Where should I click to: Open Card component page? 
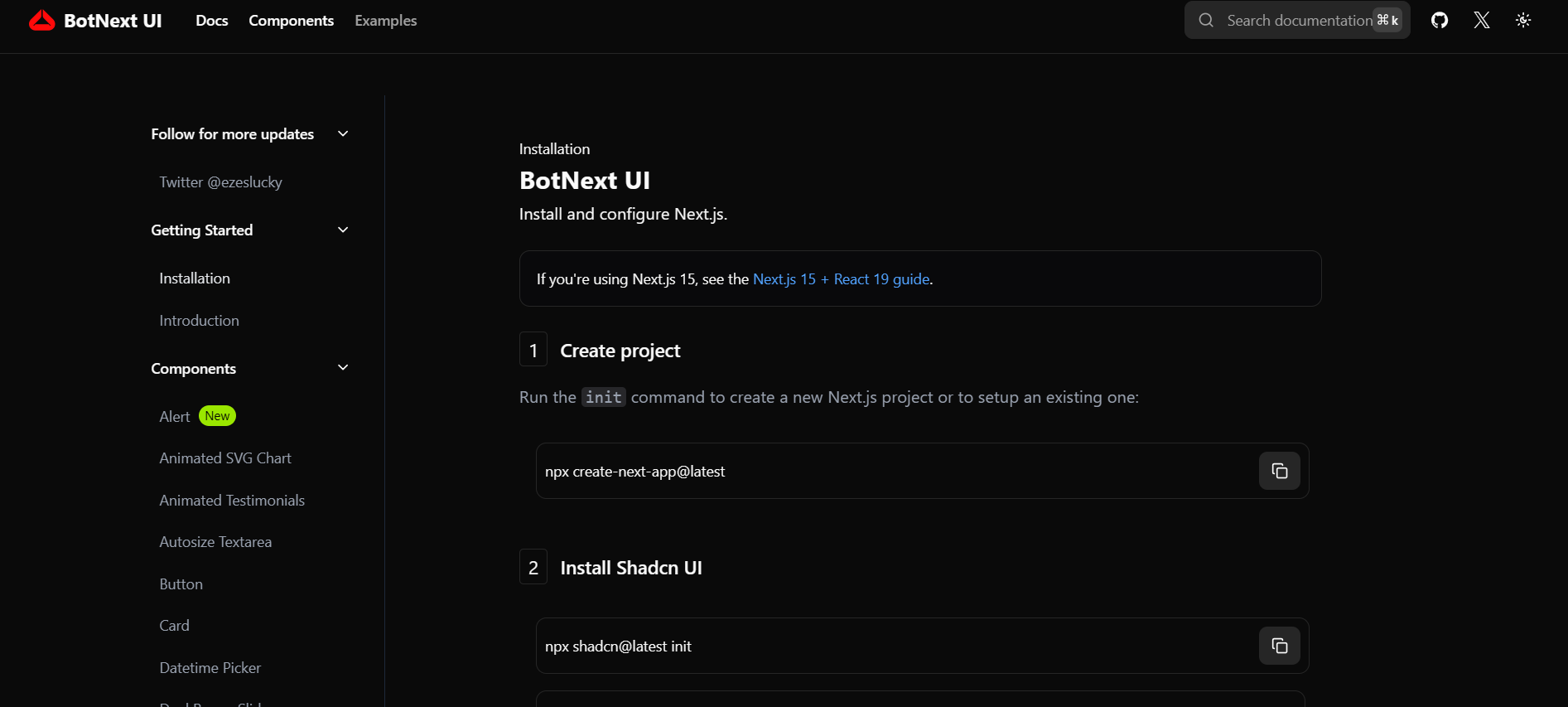174,626
